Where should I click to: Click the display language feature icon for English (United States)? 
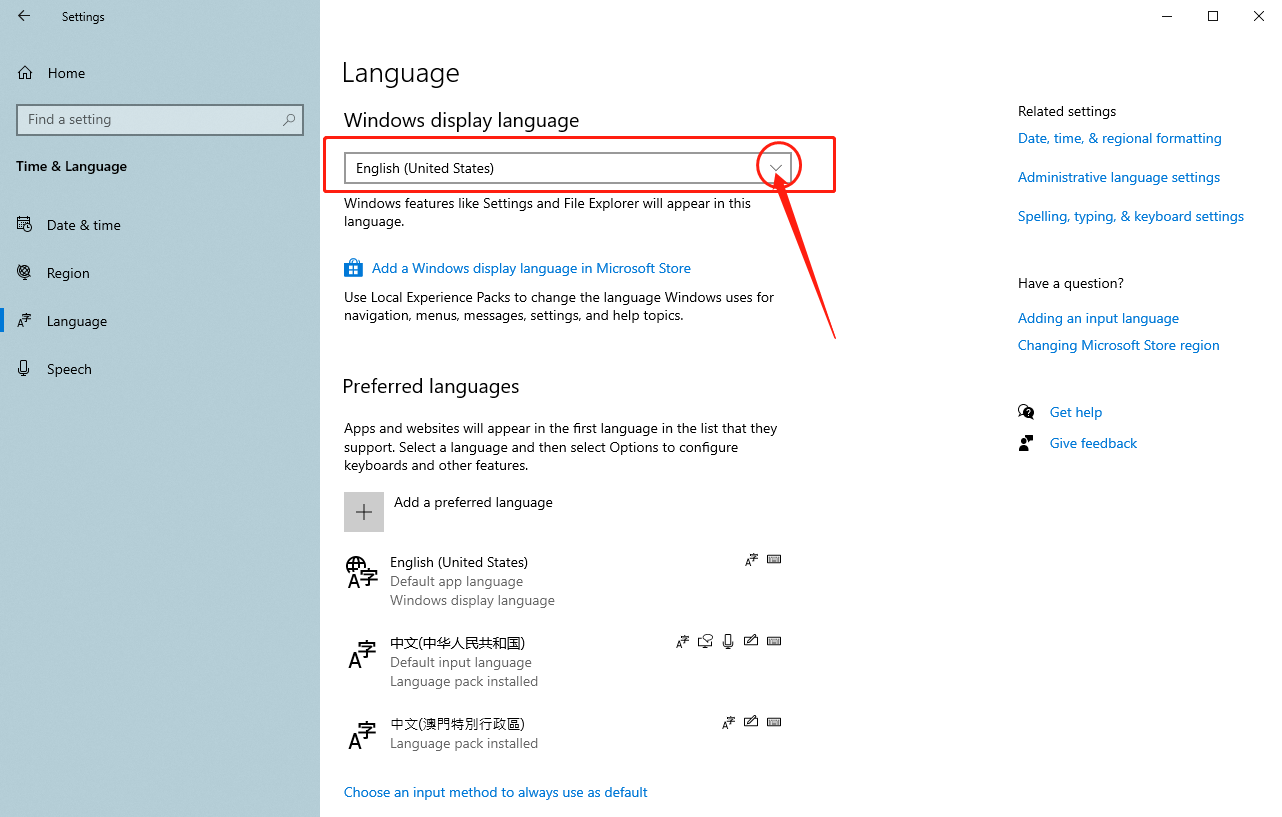click(x=752, y=560)
